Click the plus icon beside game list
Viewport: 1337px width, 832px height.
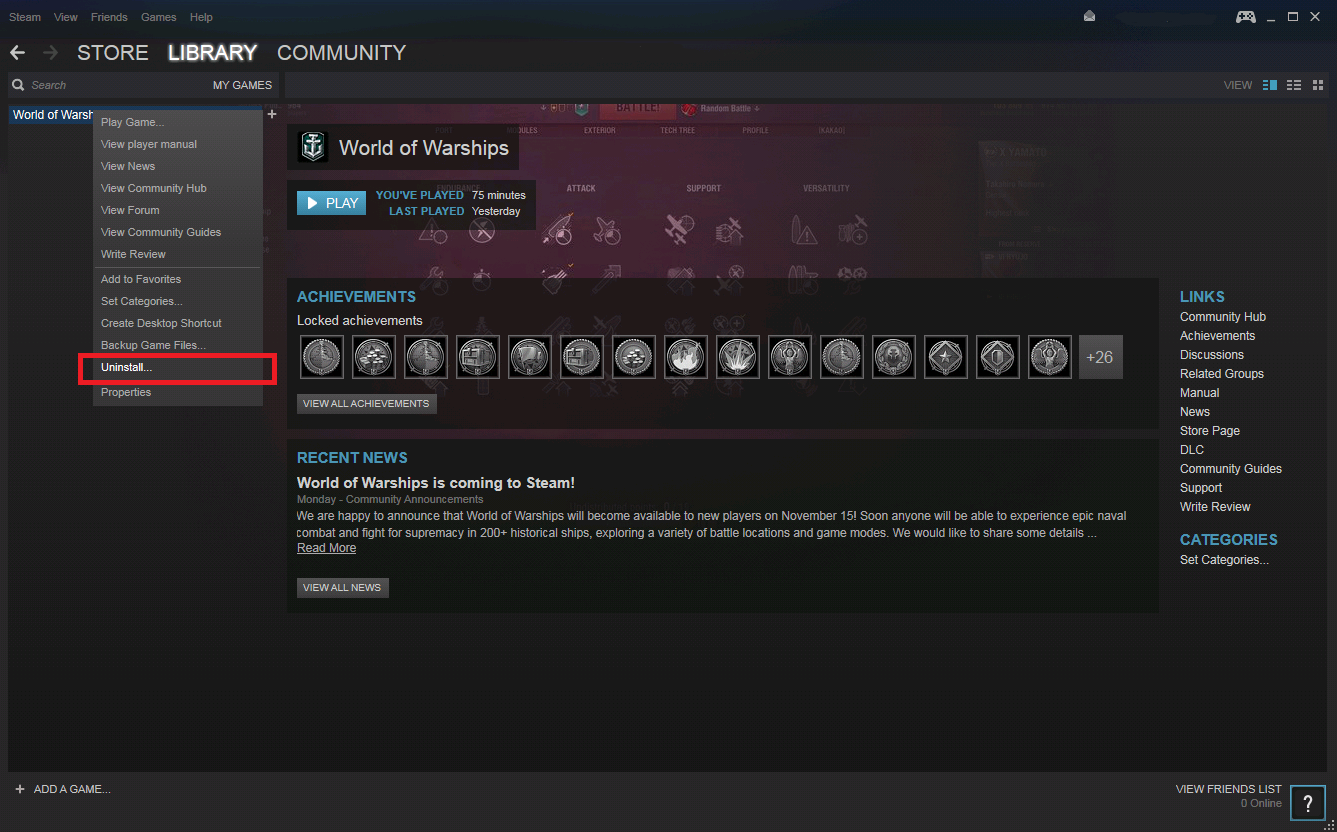[x=271, y=115]
